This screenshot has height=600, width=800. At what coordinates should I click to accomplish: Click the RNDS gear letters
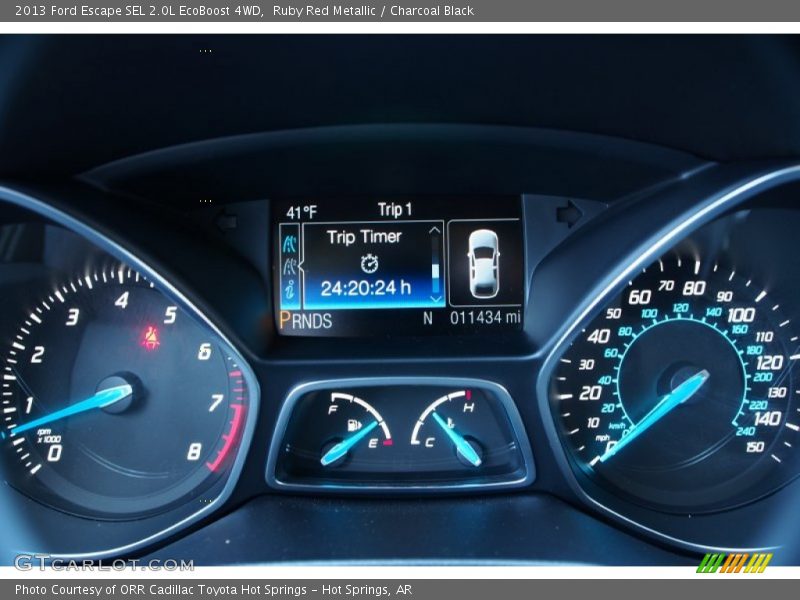click(x=312, y=321)
